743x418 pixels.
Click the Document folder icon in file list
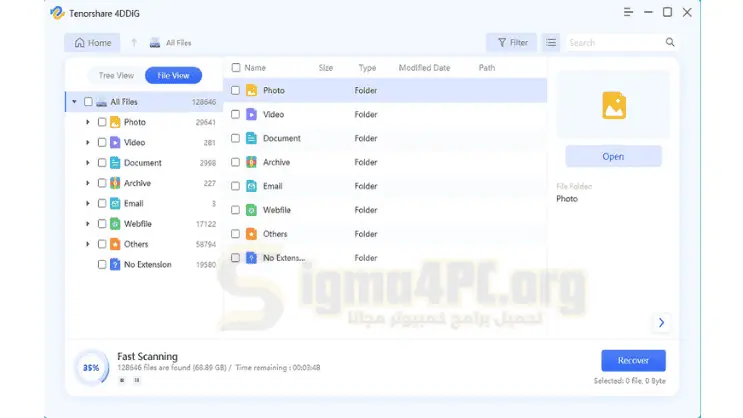click(252, 138)
